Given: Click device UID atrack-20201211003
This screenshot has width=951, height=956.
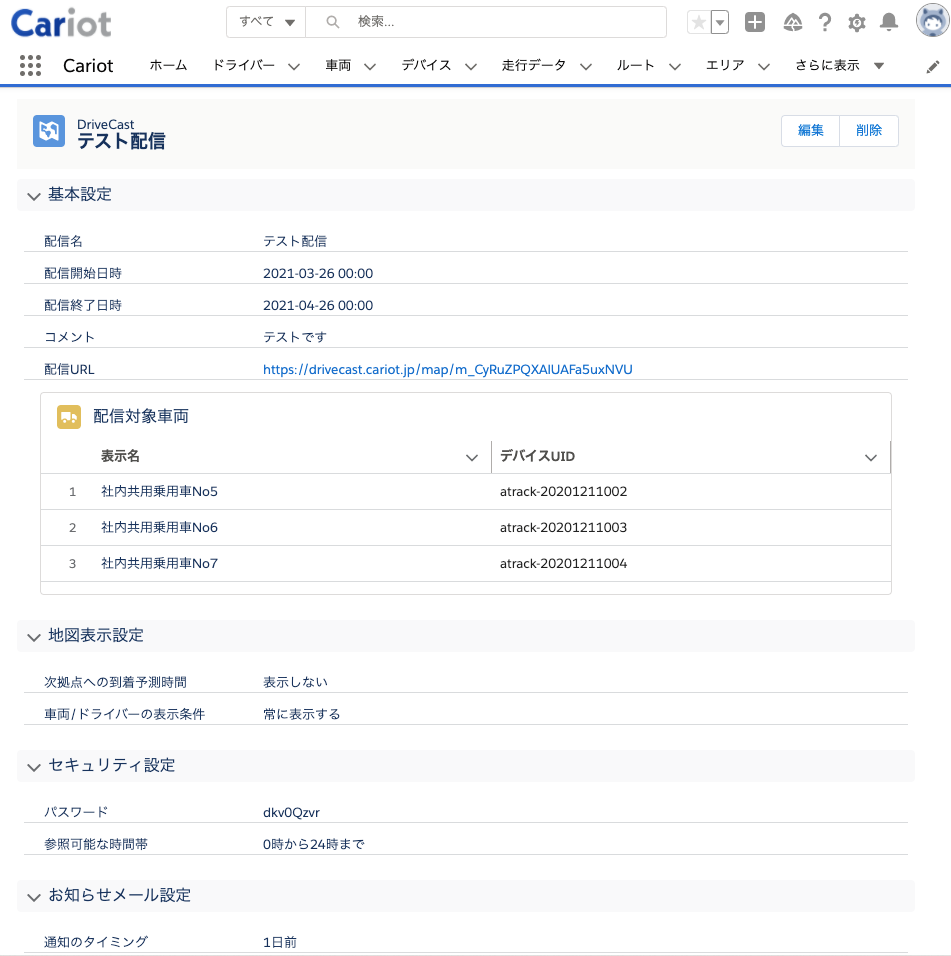Looking at the screenshot, I should 563,527.
